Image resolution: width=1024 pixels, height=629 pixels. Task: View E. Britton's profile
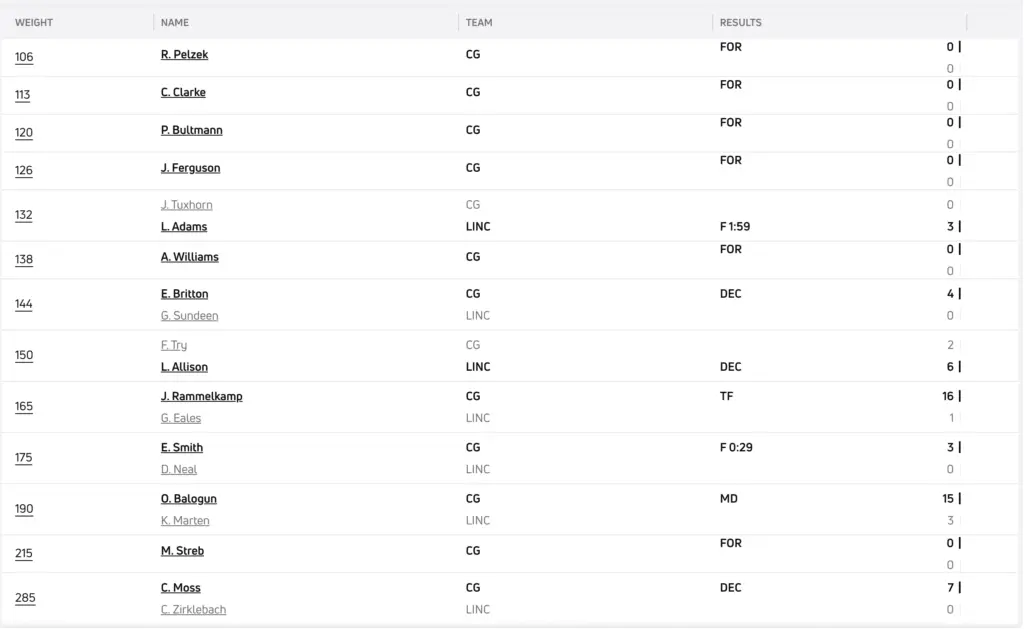tap(184, 294)
